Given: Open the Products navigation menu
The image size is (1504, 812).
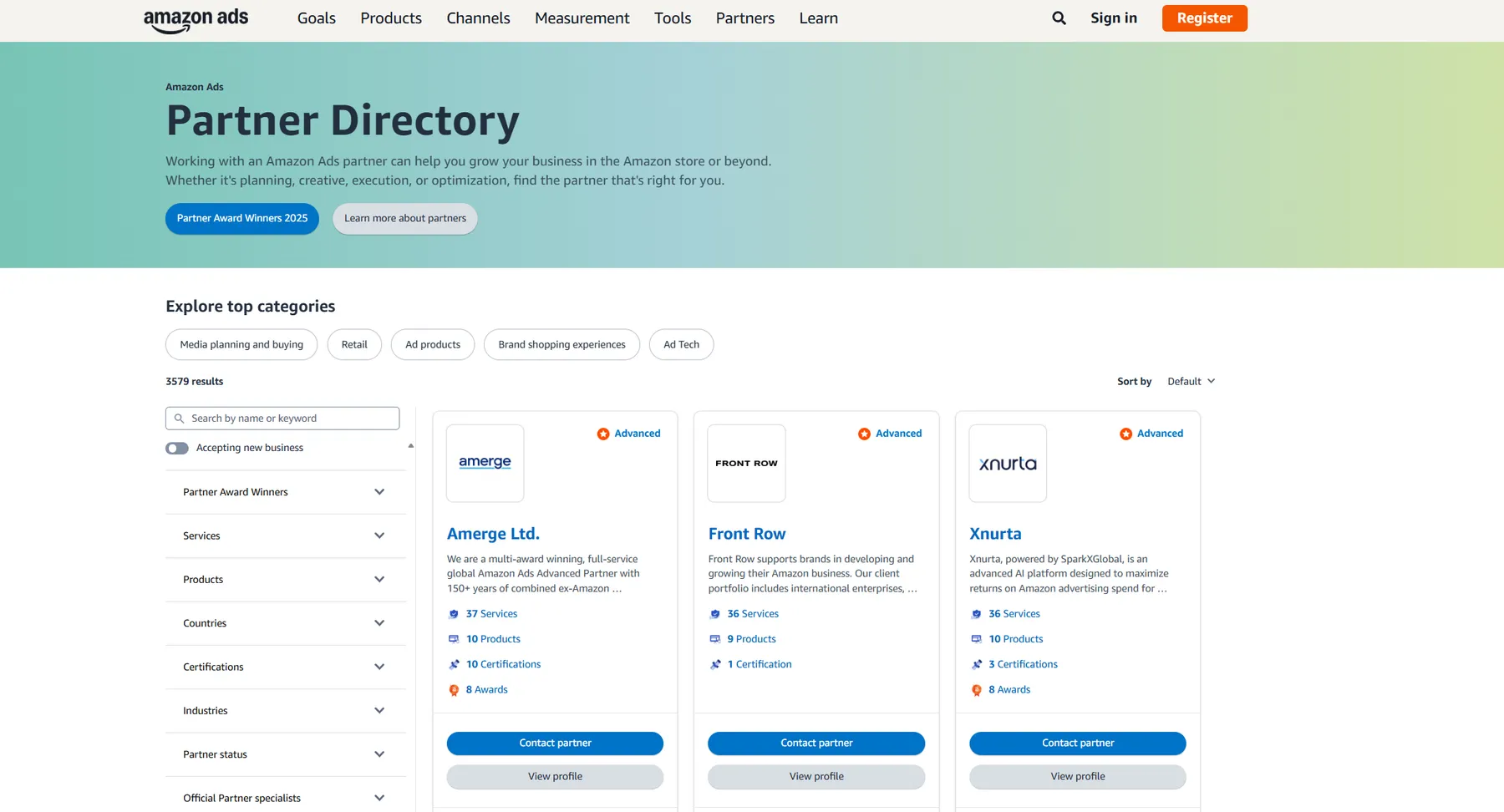Looking at the screenshot, I should point(391,18).
